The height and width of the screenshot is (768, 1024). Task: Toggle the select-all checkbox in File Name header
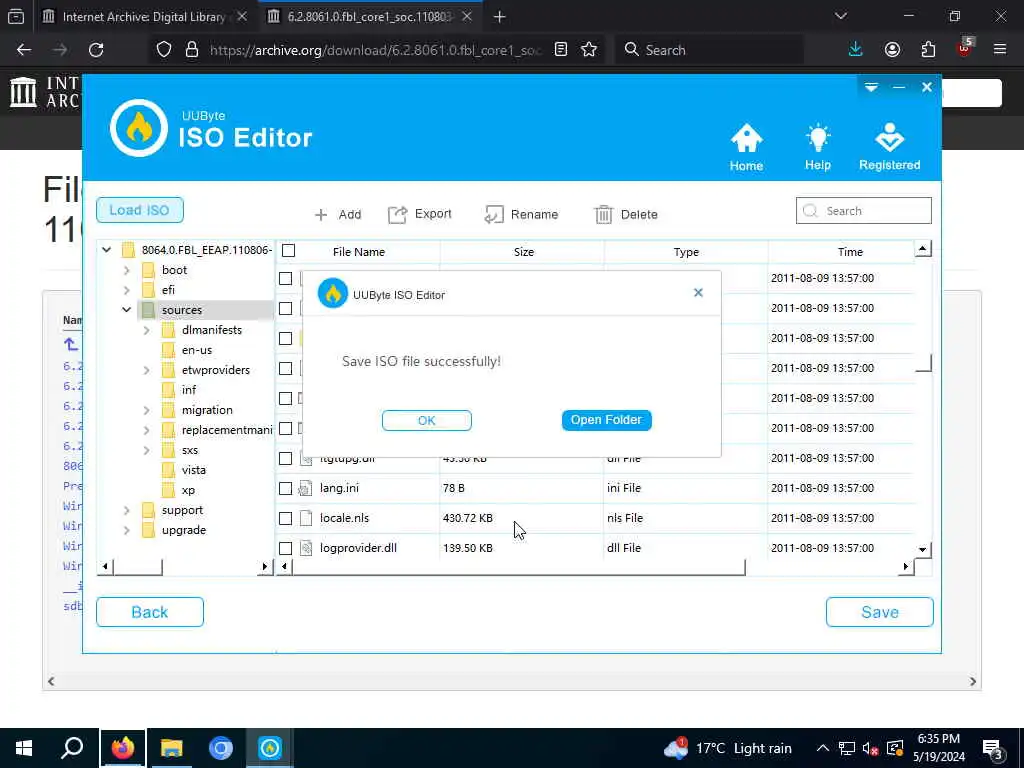289,251
